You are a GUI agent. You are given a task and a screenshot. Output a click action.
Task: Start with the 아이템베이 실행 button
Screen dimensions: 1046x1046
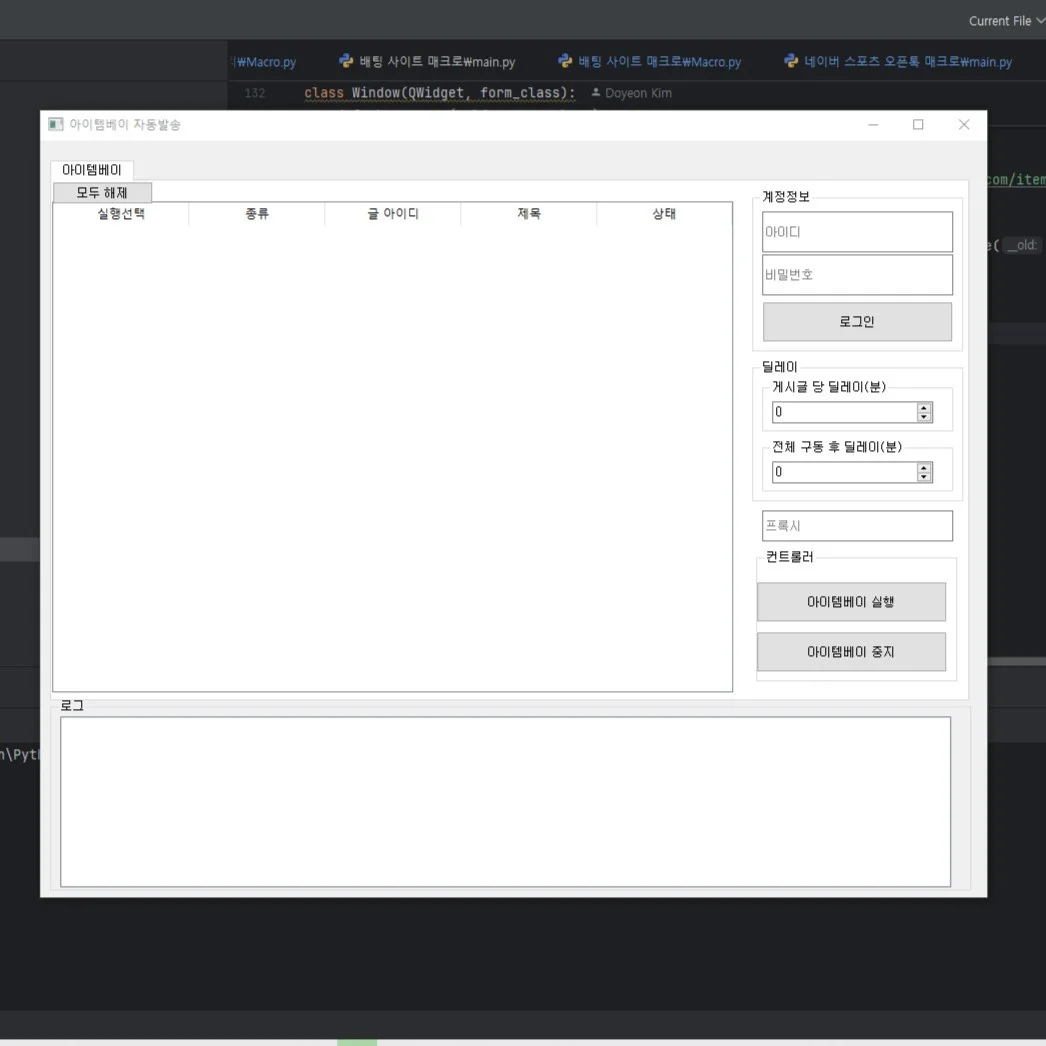coord(850,602)
